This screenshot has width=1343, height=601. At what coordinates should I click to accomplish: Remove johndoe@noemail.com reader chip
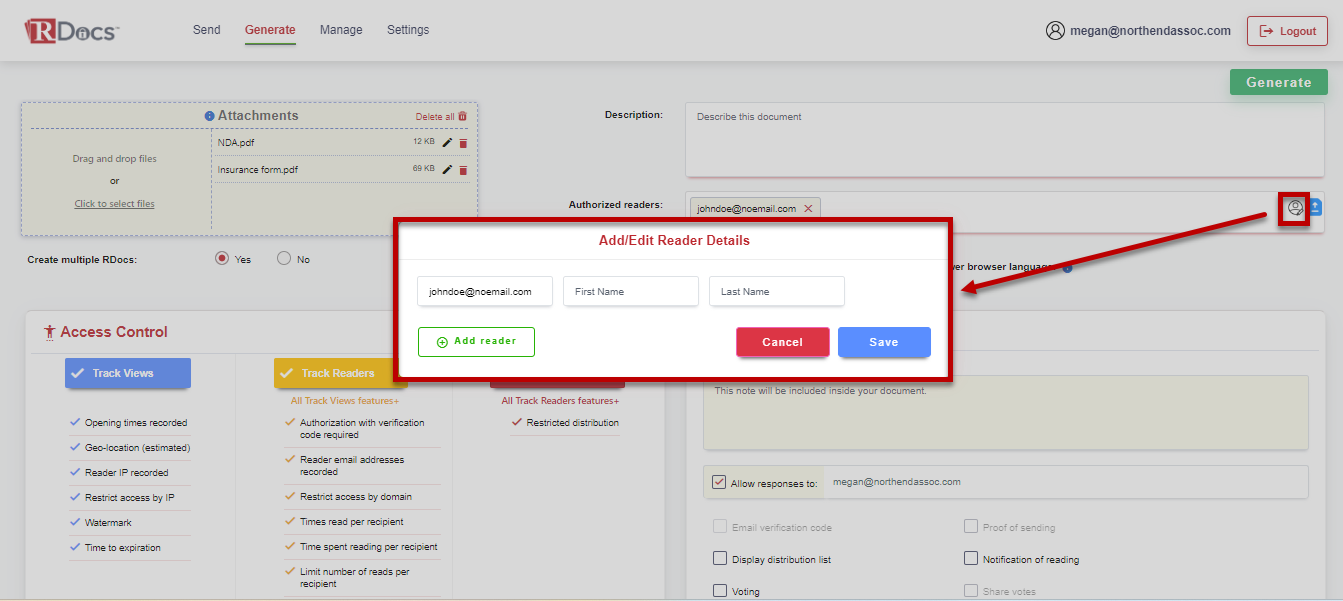pyautogui.click(x=809, y=208)
